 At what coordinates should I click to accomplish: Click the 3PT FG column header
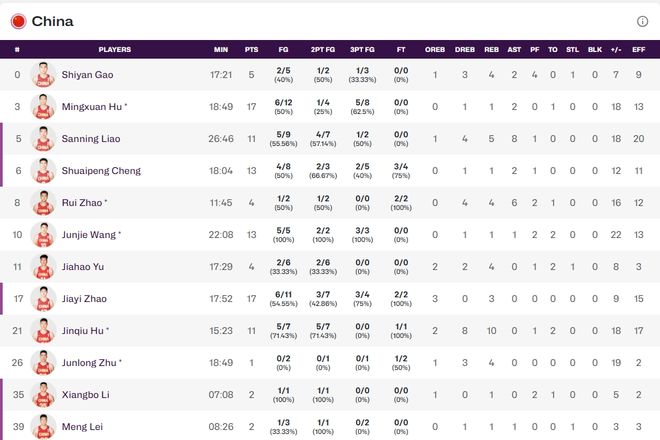point(362,49)
